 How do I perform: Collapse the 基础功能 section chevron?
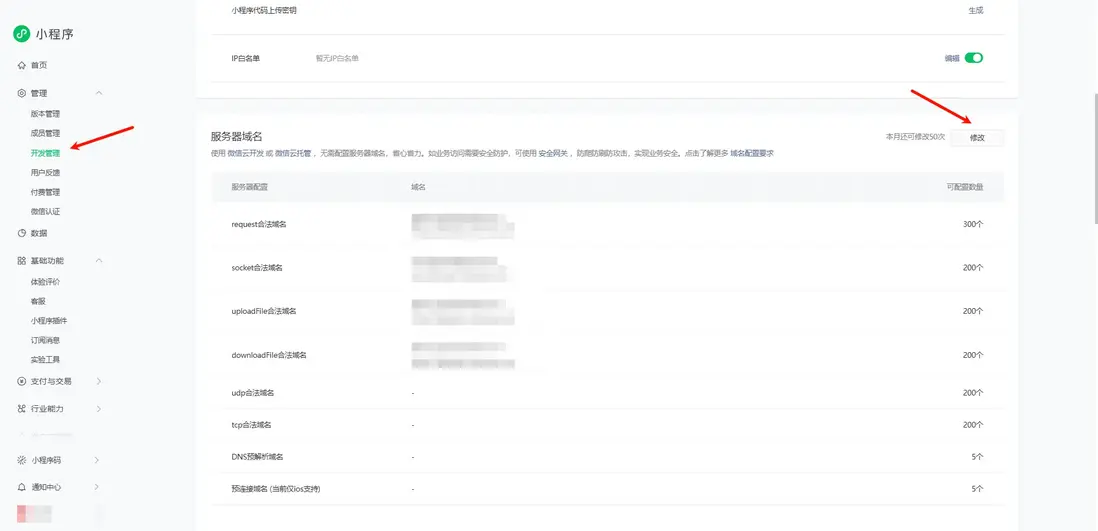pyautogui.click(x=99, y=261)
